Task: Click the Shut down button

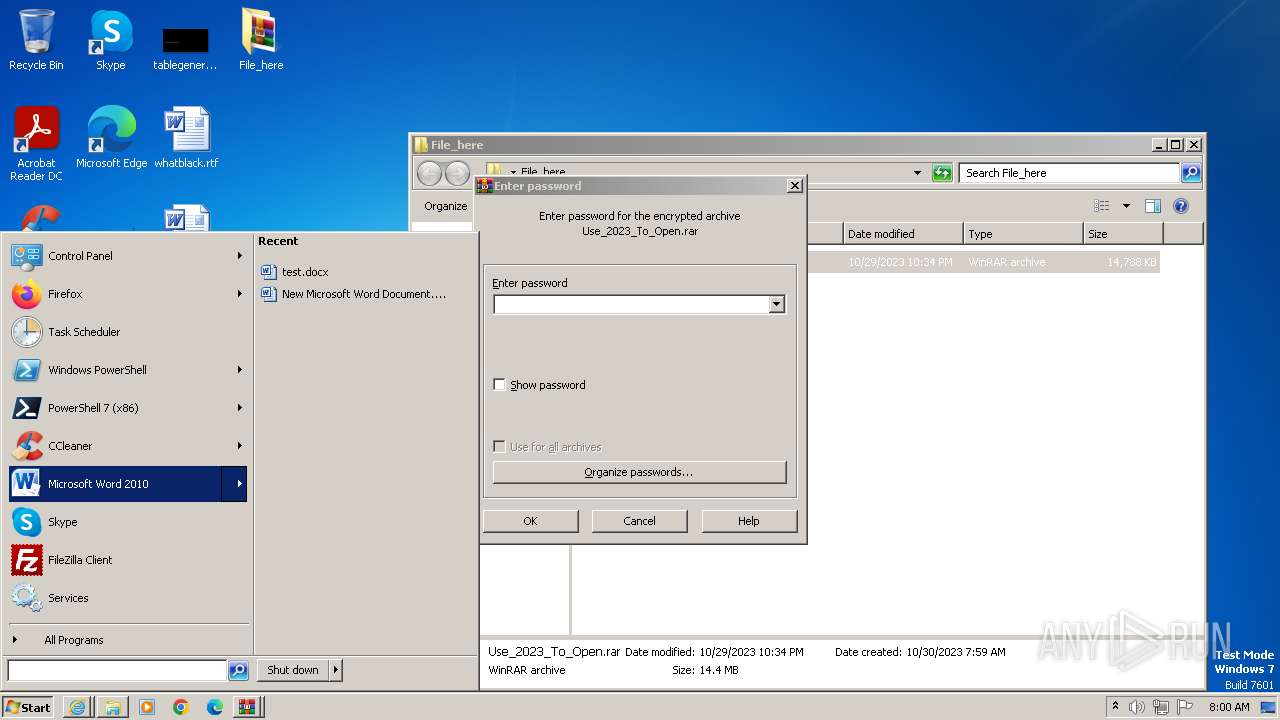Action: click(x=292, y=670)
